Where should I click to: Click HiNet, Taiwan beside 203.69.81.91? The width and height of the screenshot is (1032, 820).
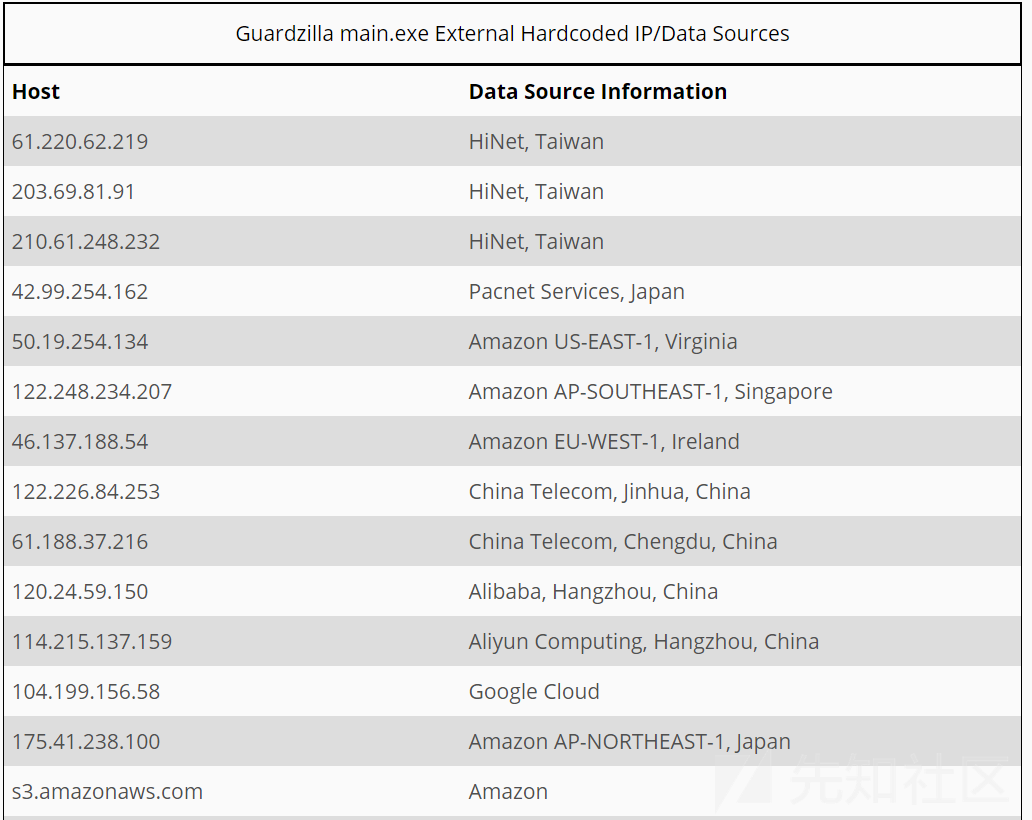coord(536,192)
